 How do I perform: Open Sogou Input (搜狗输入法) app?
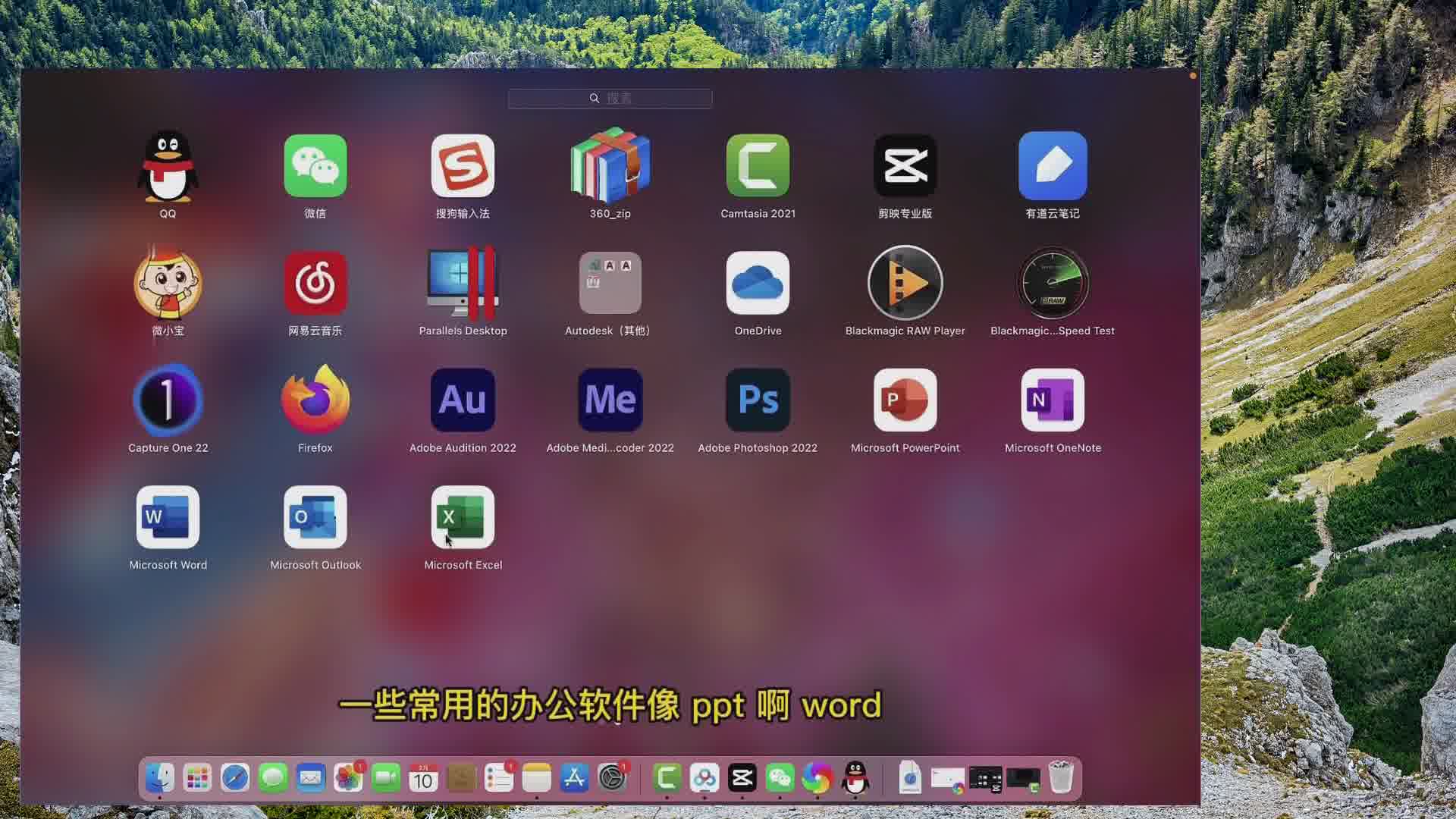[x=463, y=166]
